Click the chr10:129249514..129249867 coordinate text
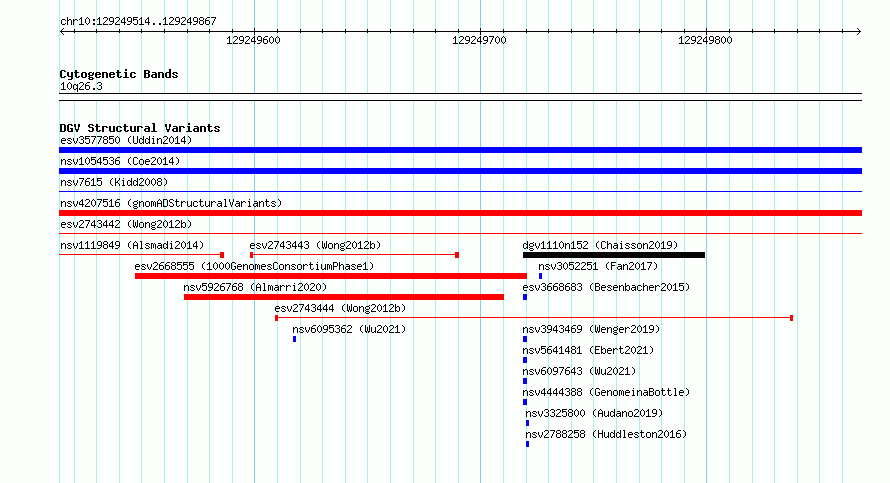The image size is (890, 483). (138, 22)
